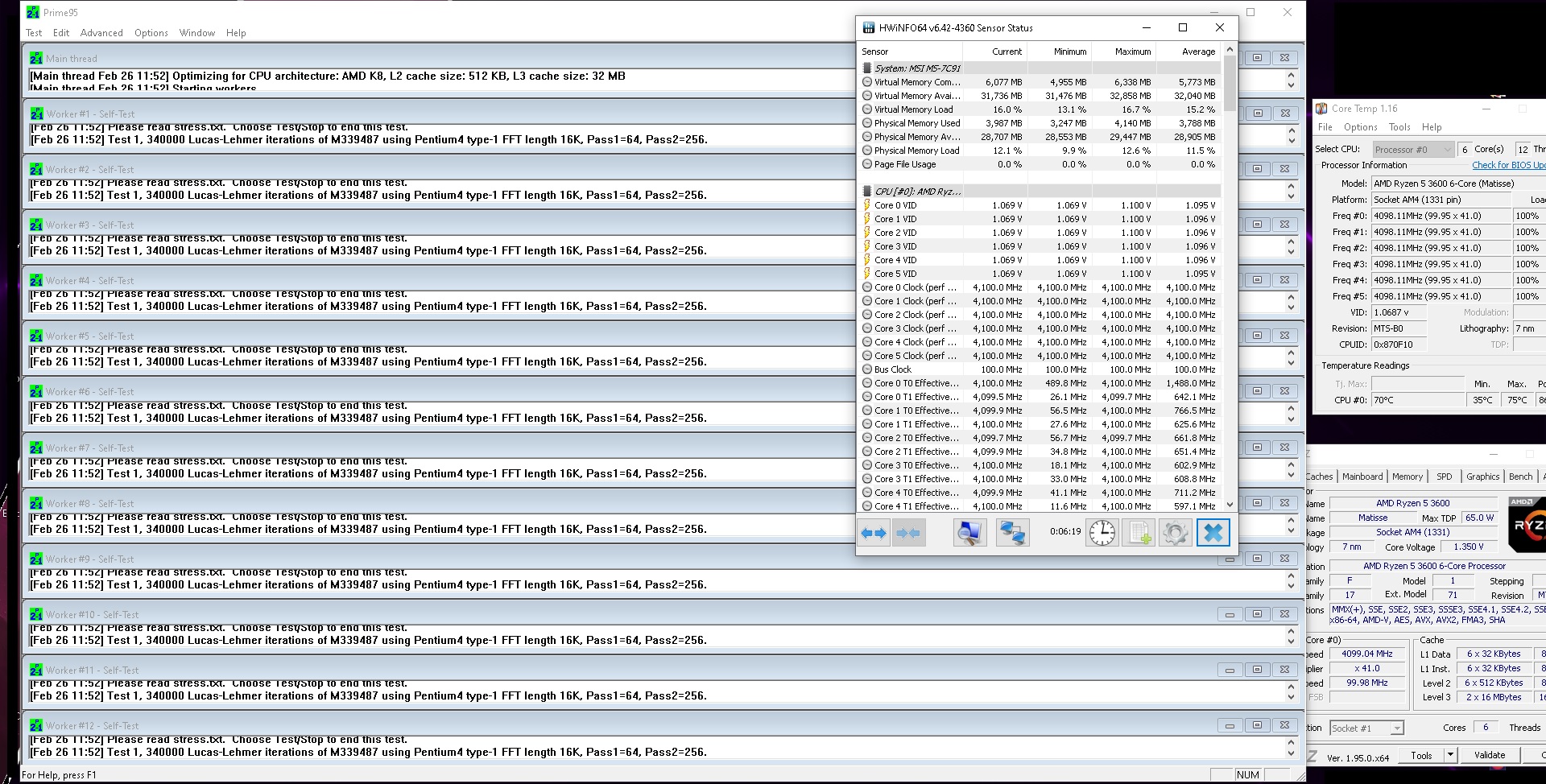
Task: Click the Main thread window icon
Action: point(36,58)
